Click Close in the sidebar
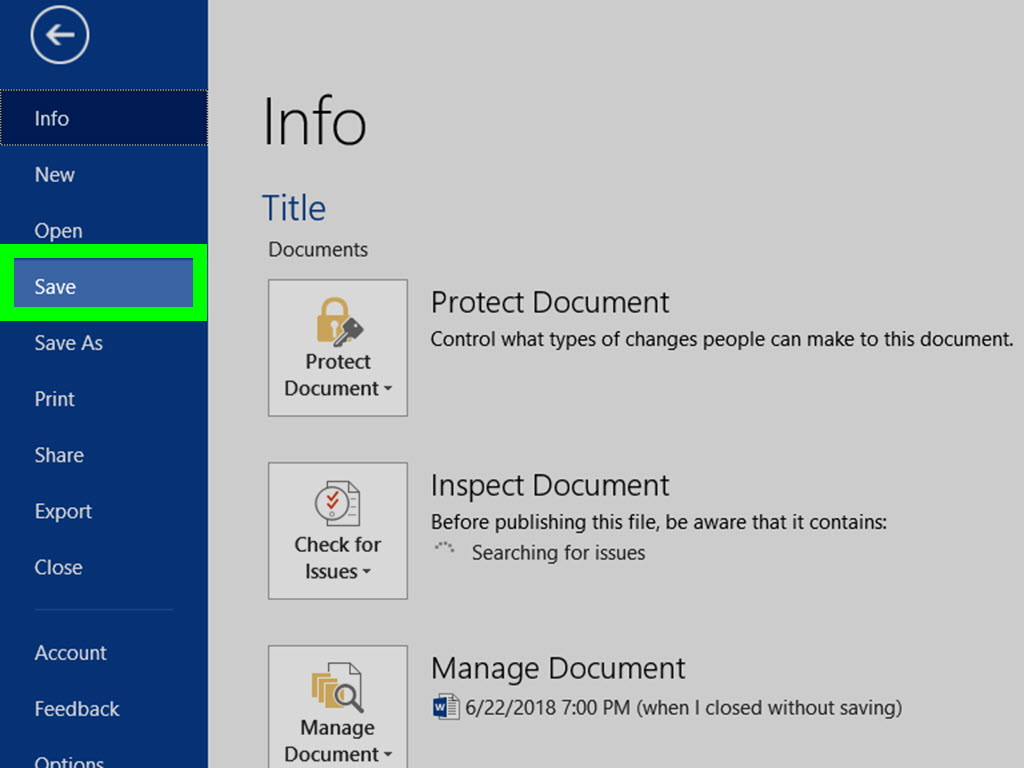This screenshot has height=768, width=1024. pos(104,568)
